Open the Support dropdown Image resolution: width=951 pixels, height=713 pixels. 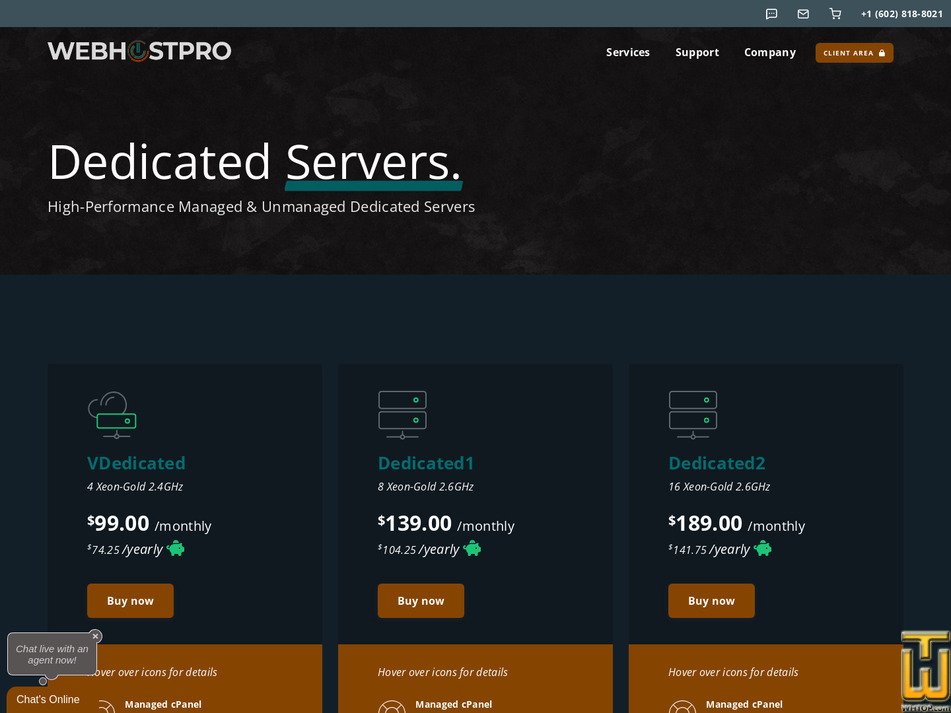(697, 52)
